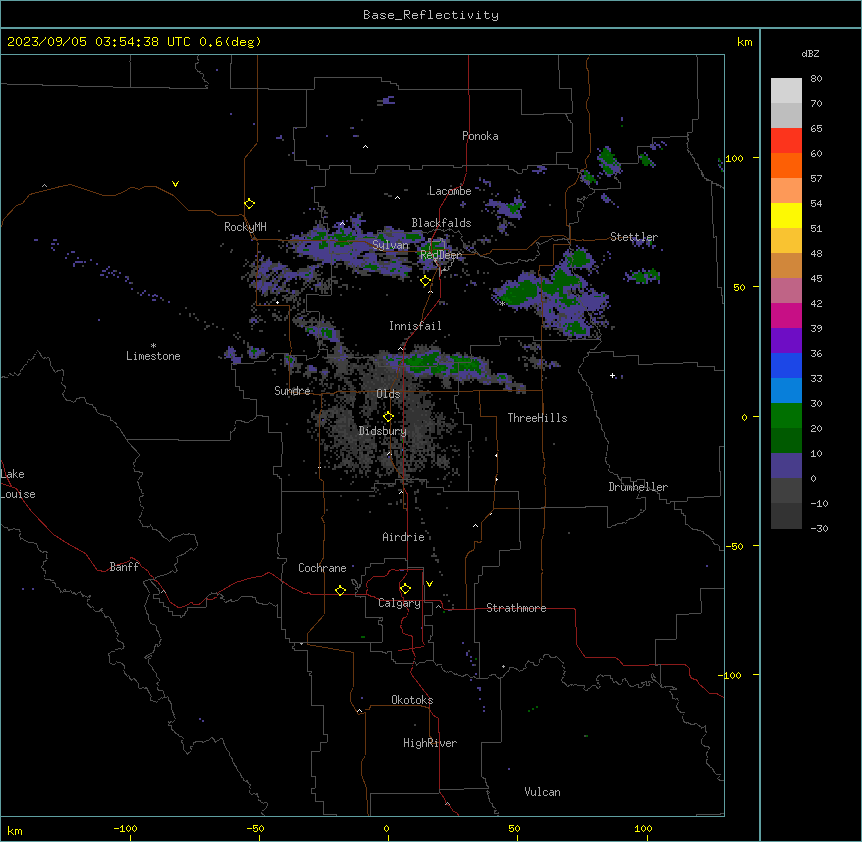Click the Lake Louise label

(x=18, y=484)
